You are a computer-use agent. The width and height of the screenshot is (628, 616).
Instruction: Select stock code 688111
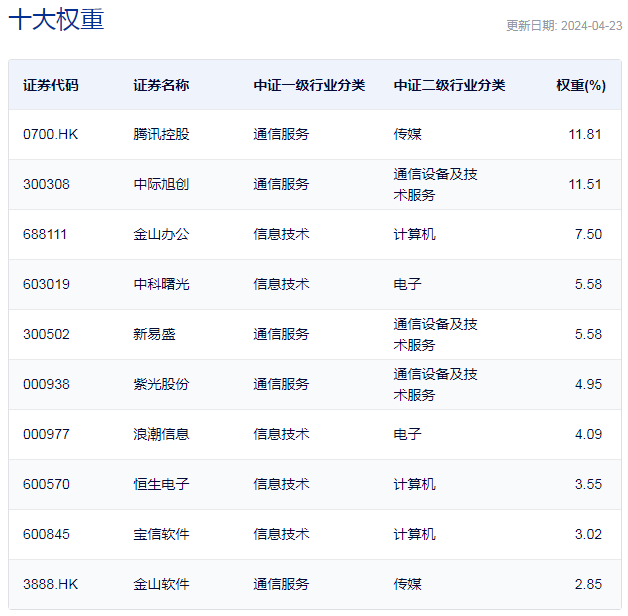45,234
